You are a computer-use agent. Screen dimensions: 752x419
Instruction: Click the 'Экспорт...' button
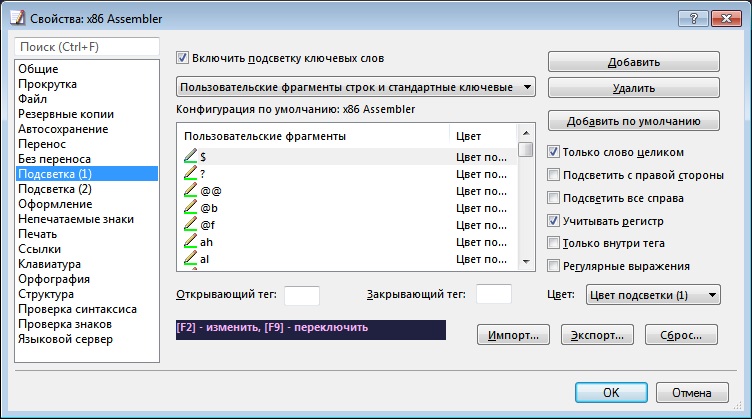click(597, 335)
